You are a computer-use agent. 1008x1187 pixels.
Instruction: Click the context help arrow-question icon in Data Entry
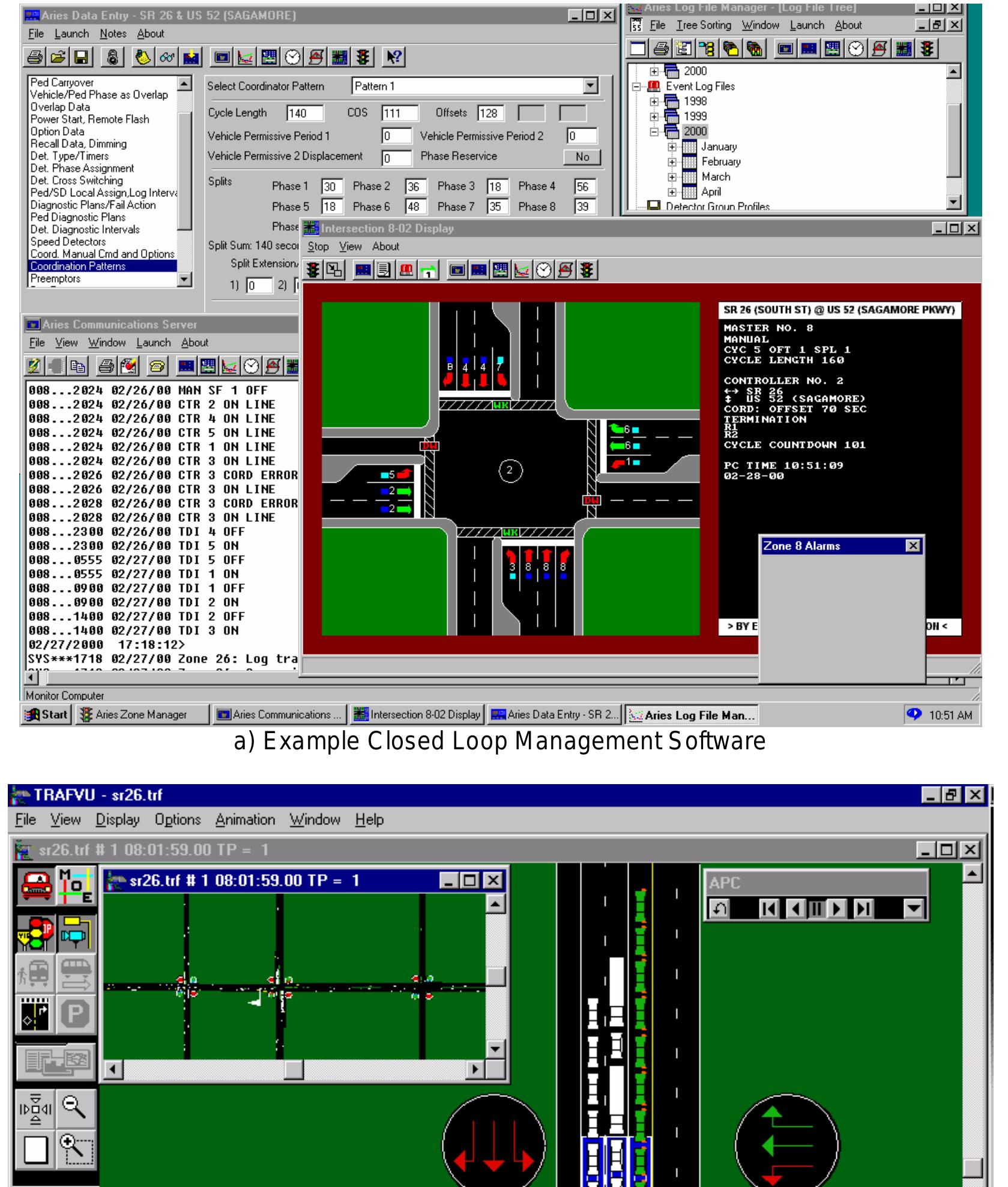tap(394, 57)
